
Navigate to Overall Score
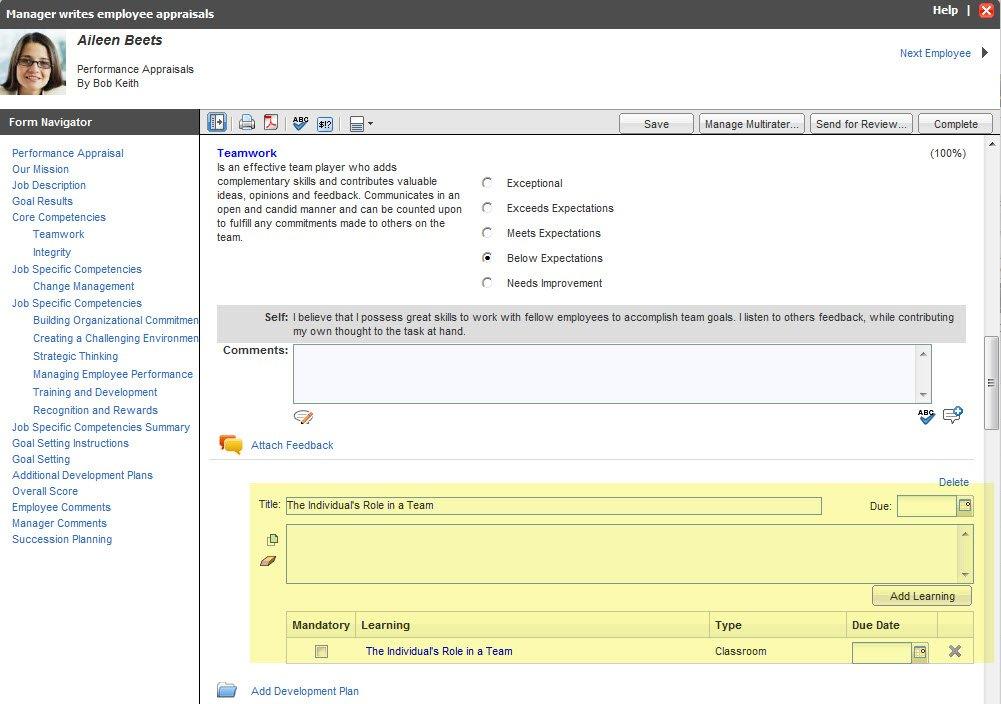coord(45,491)
